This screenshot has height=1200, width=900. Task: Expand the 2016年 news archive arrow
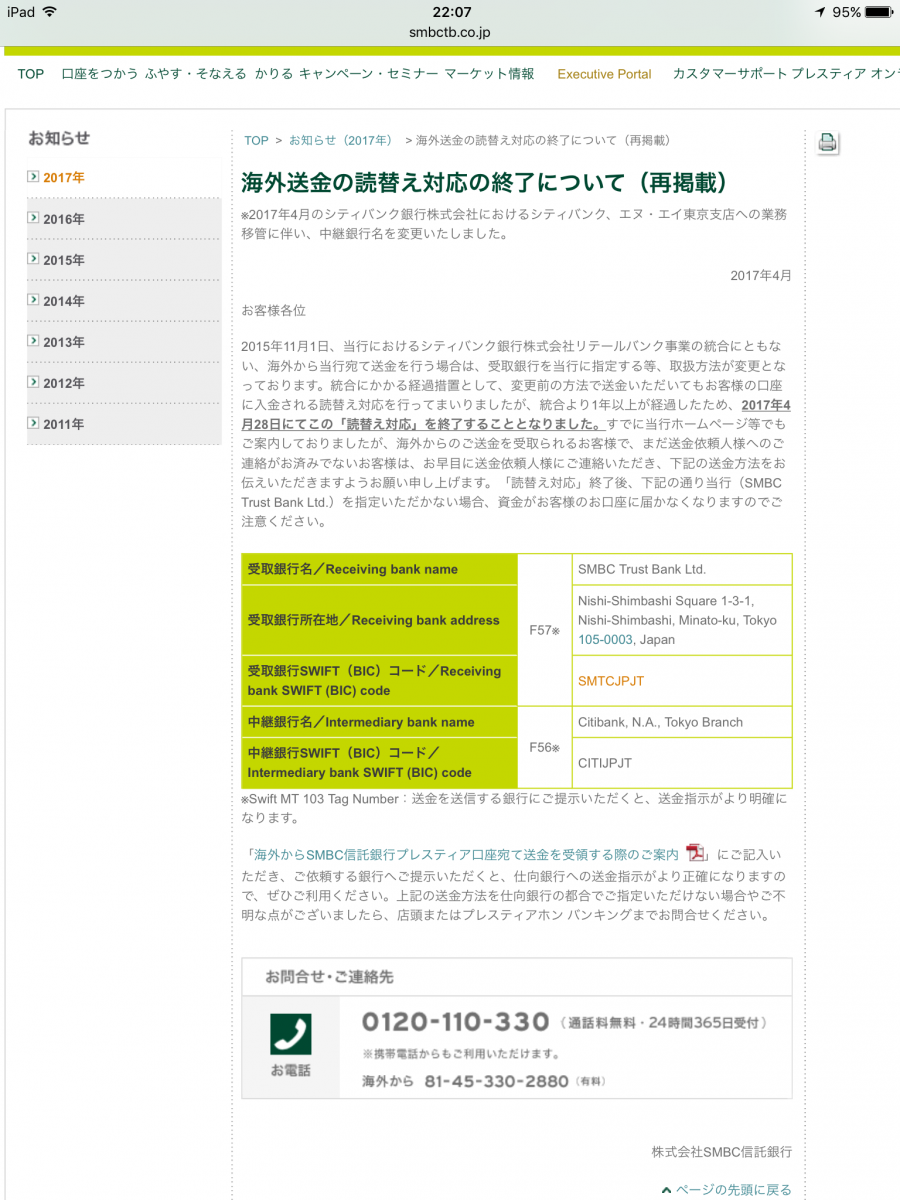(x=33, y=217)
